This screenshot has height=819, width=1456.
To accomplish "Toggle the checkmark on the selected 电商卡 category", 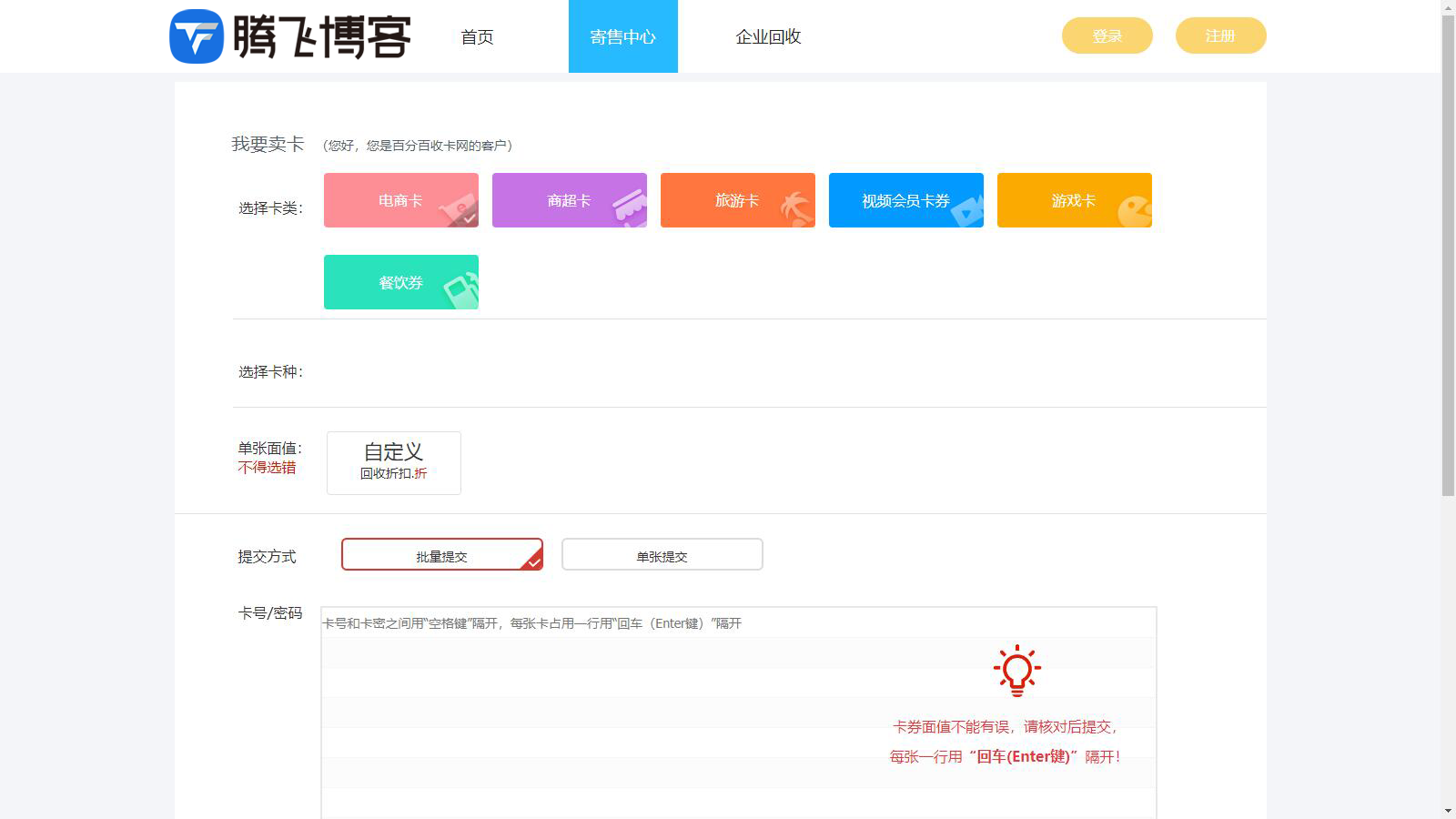I will point(469,219).
